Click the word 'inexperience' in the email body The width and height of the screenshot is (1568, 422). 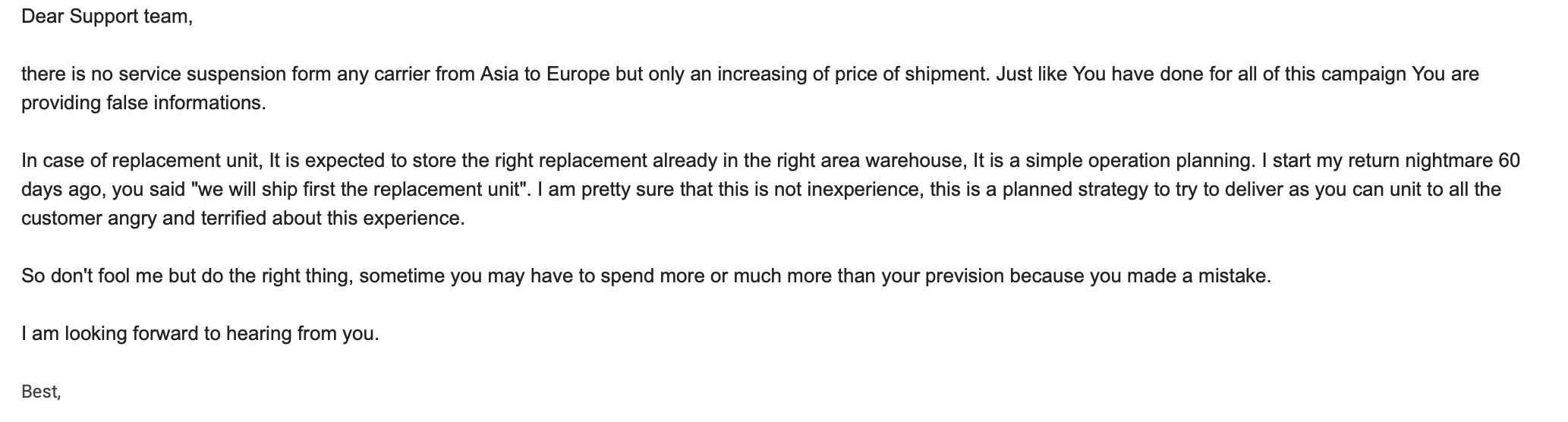tap(864, 189)
